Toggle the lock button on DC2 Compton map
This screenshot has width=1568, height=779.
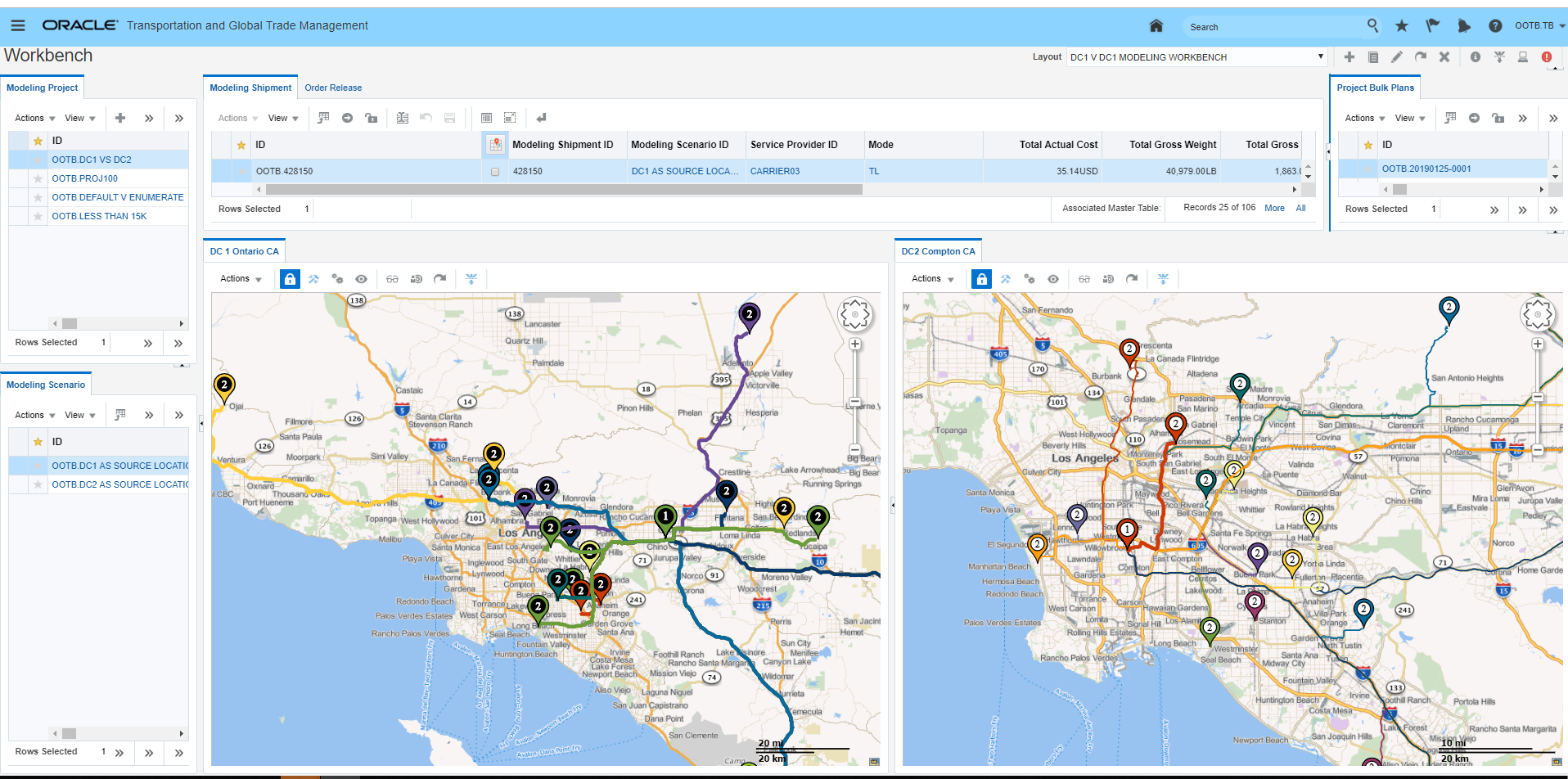[981, 279]
